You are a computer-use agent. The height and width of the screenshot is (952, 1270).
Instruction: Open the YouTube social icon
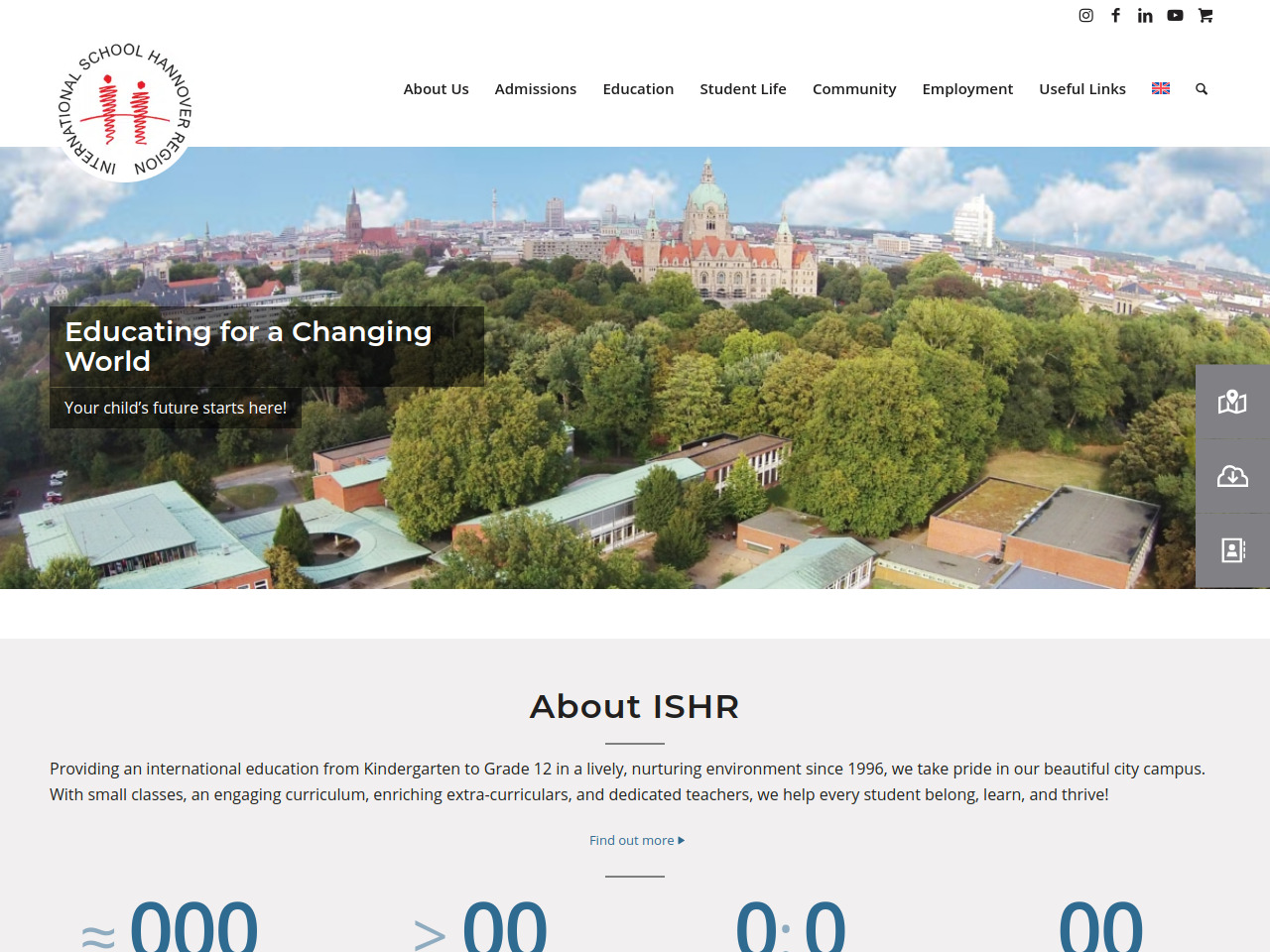[x=1175, y=15]
